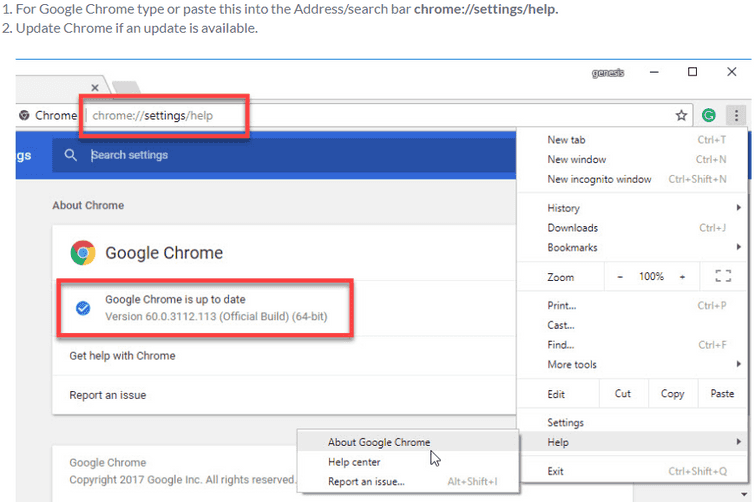Select About Google Chrome in the Help submenu
The height and width of the screenshot is (502, 755).
point(379,442)
